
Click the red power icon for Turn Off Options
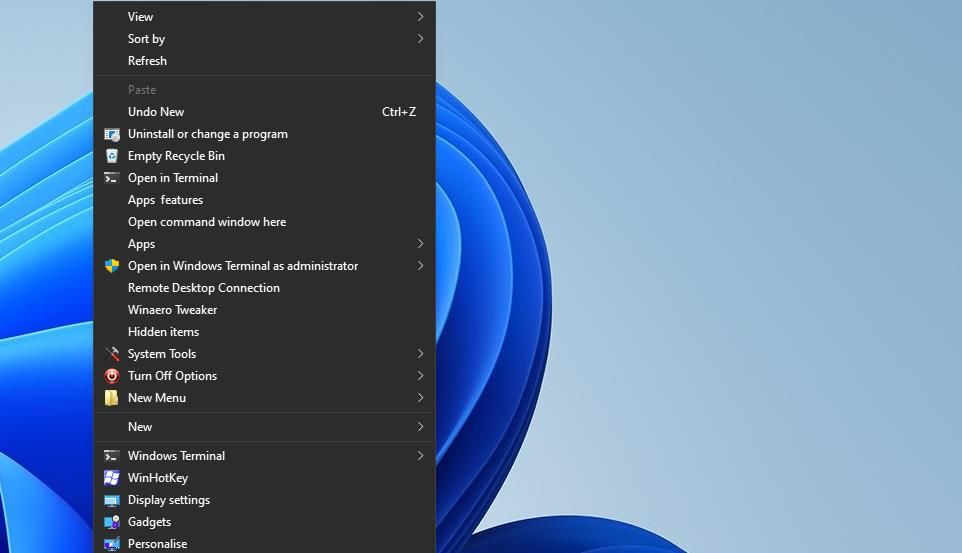pyautogui.click(x=112, y=376)
